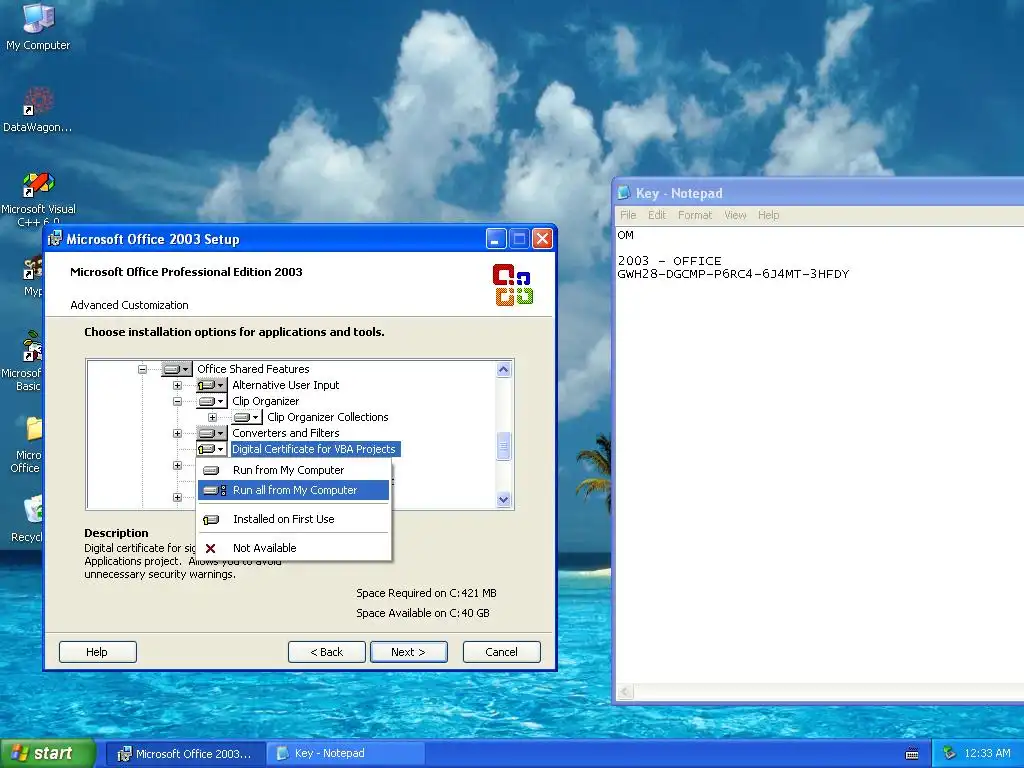Open install dropdown for Alternative User Input
This screenshot has height=768, width=1024.
212,385
